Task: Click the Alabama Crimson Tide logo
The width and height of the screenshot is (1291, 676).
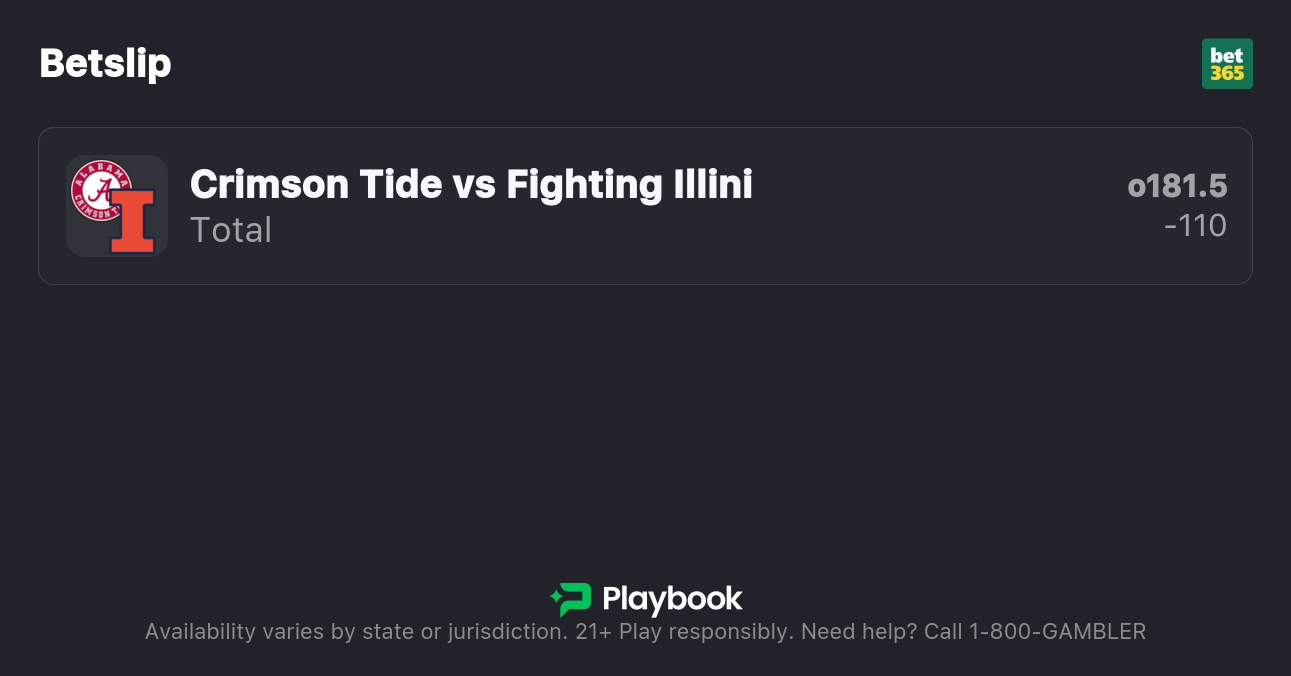Action: pyautogui.click(x=101, y=188)
